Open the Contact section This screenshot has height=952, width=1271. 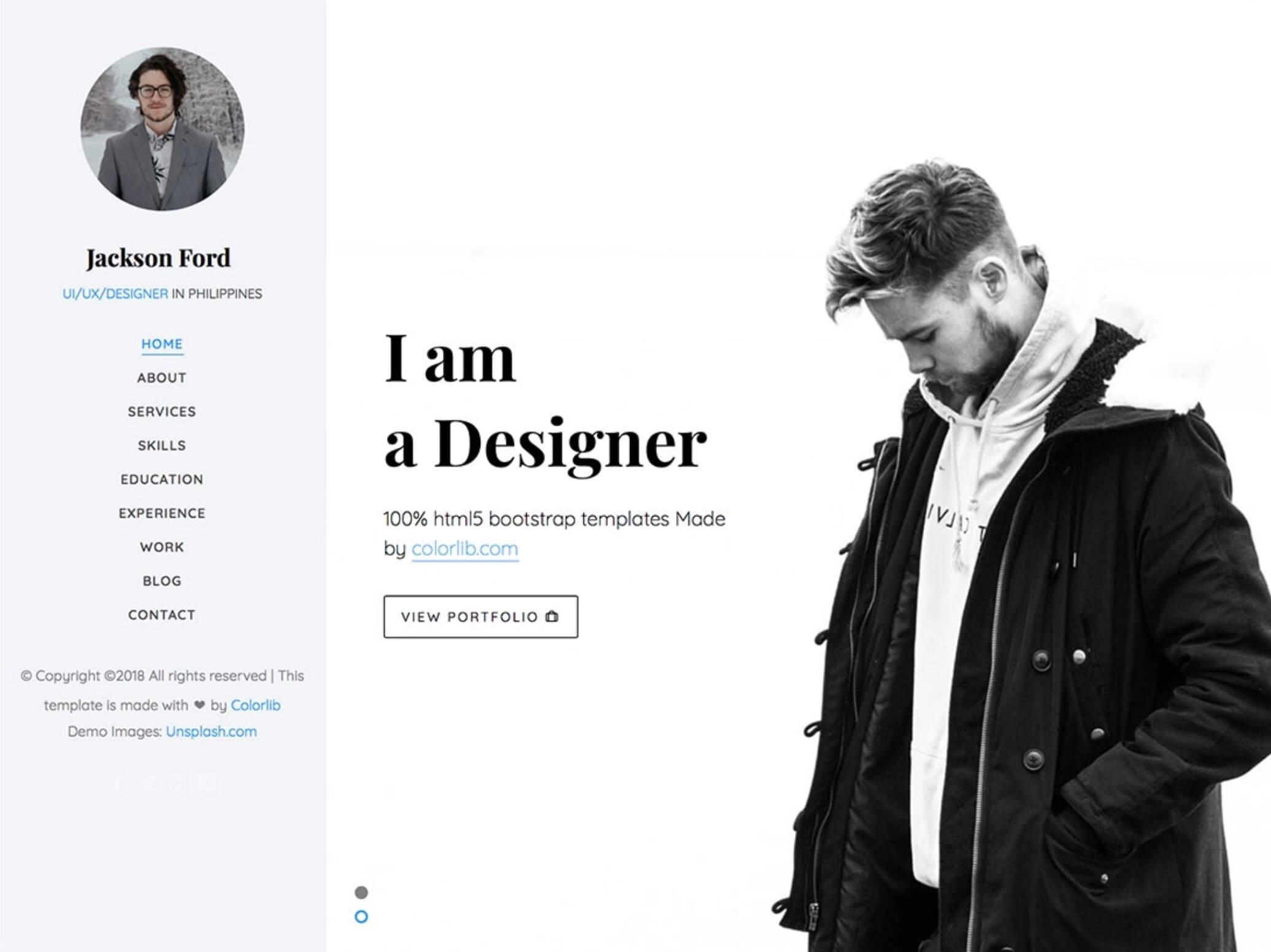162,615
